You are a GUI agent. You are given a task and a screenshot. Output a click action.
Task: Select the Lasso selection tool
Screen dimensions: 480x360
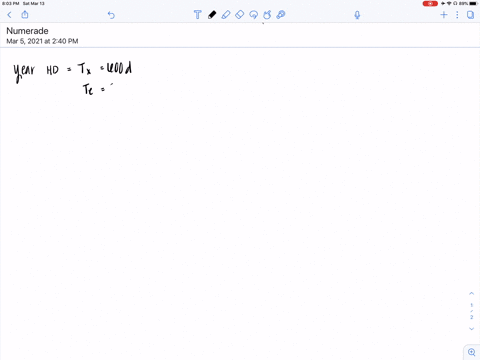253,15
